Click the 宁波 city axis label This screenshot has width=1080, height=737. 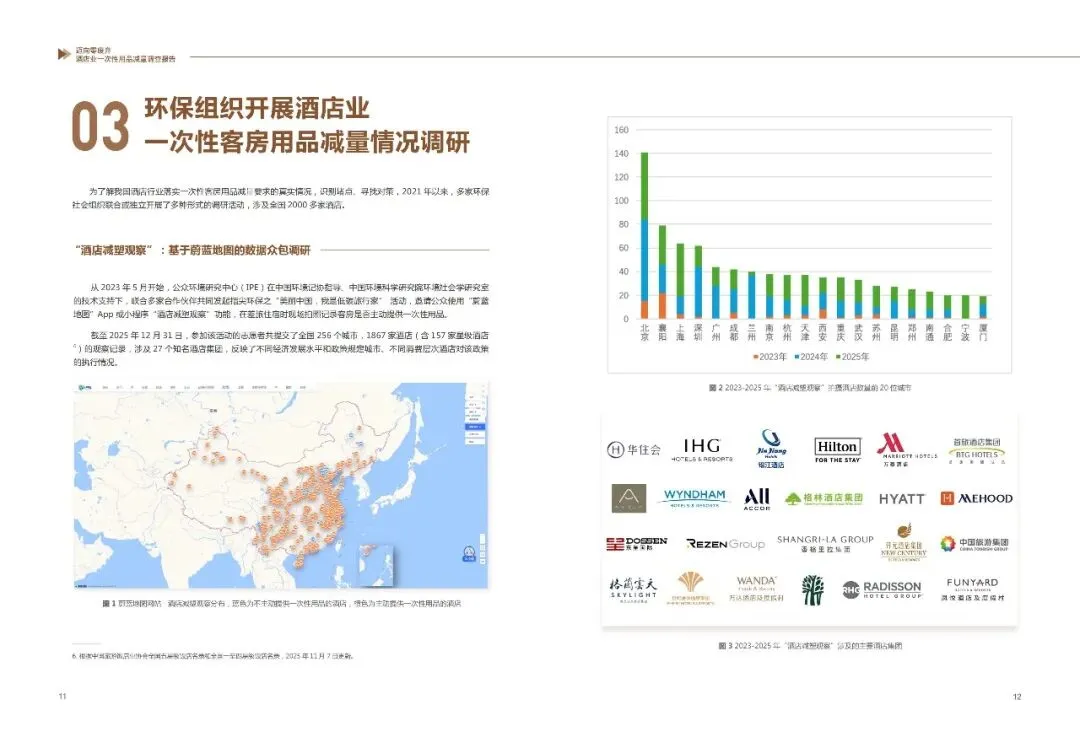coord(965,333)
